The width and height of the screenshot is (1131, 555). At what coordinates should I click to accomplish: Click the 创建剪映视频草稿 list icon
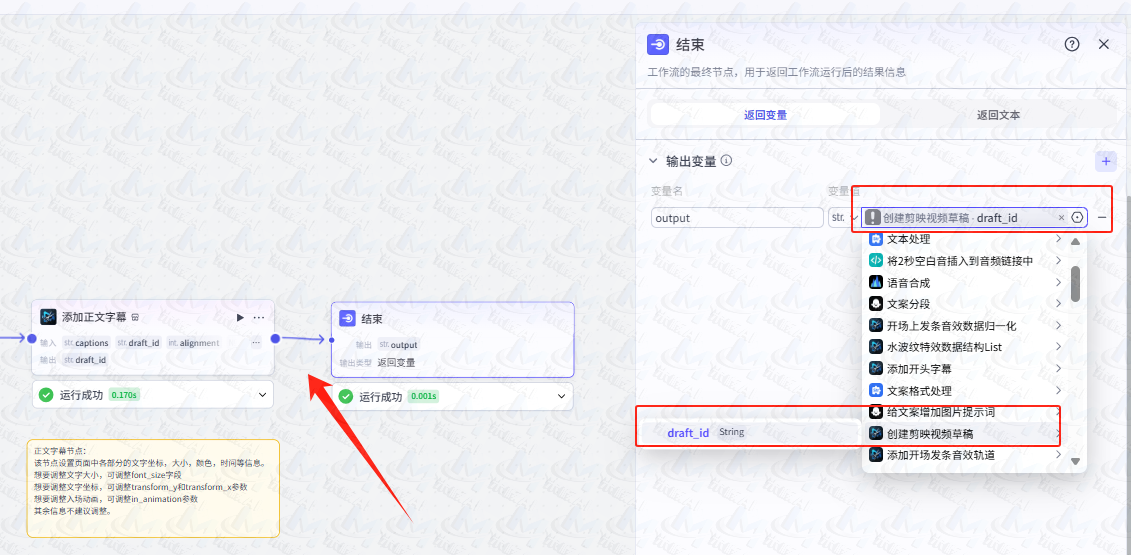[x=876, y=433]
